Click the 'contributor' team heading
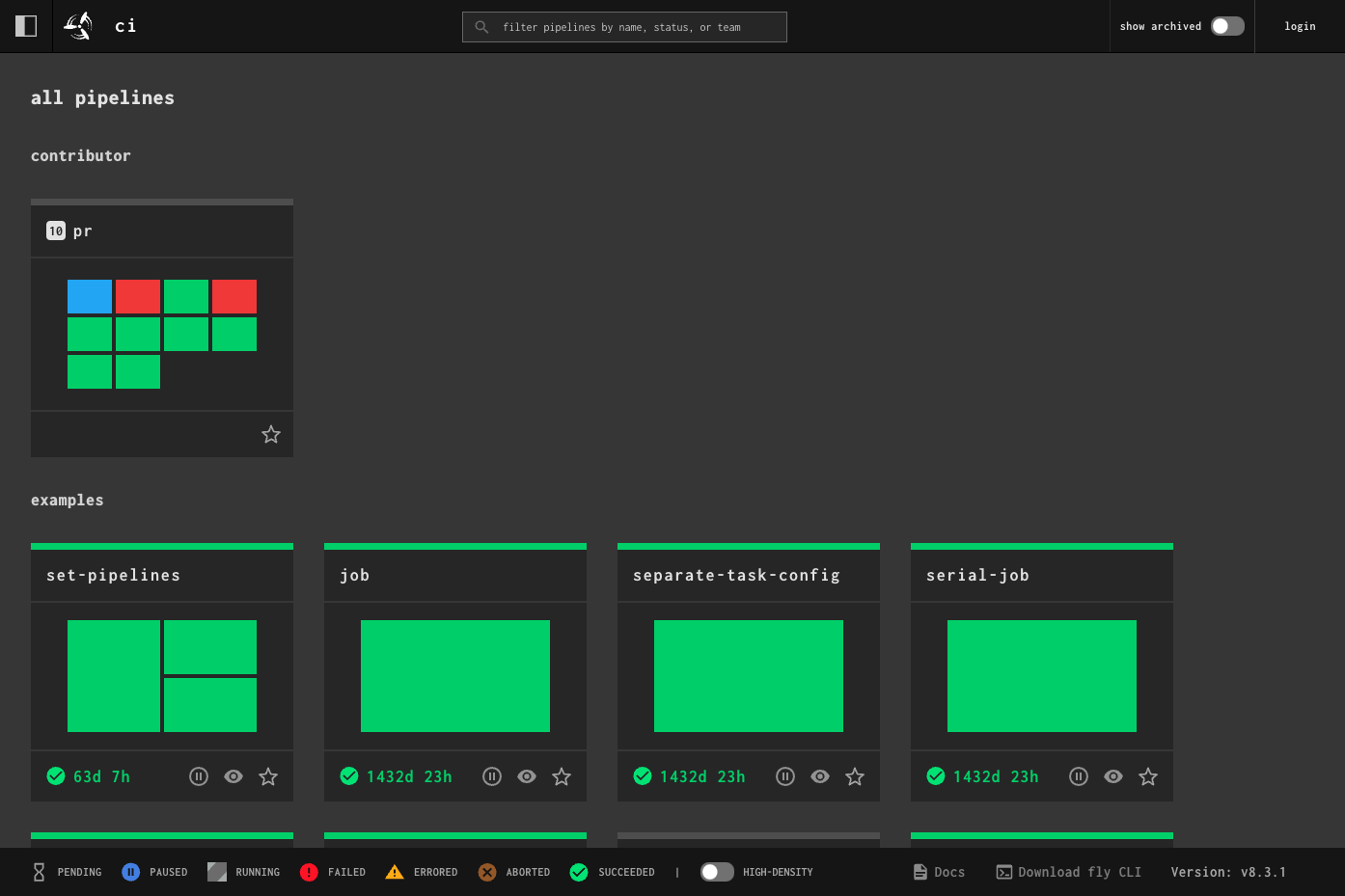This screenshot has width=1345, height=896. point(81,155)
